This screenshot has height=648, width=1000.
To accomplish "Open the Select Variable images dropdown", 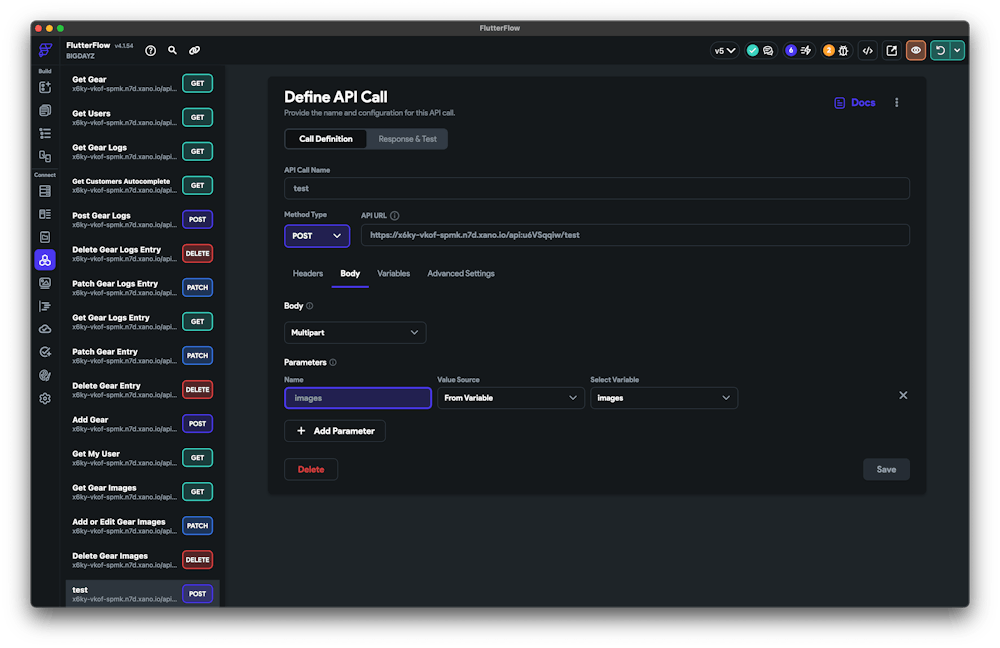I will click(x=664, y=398).
